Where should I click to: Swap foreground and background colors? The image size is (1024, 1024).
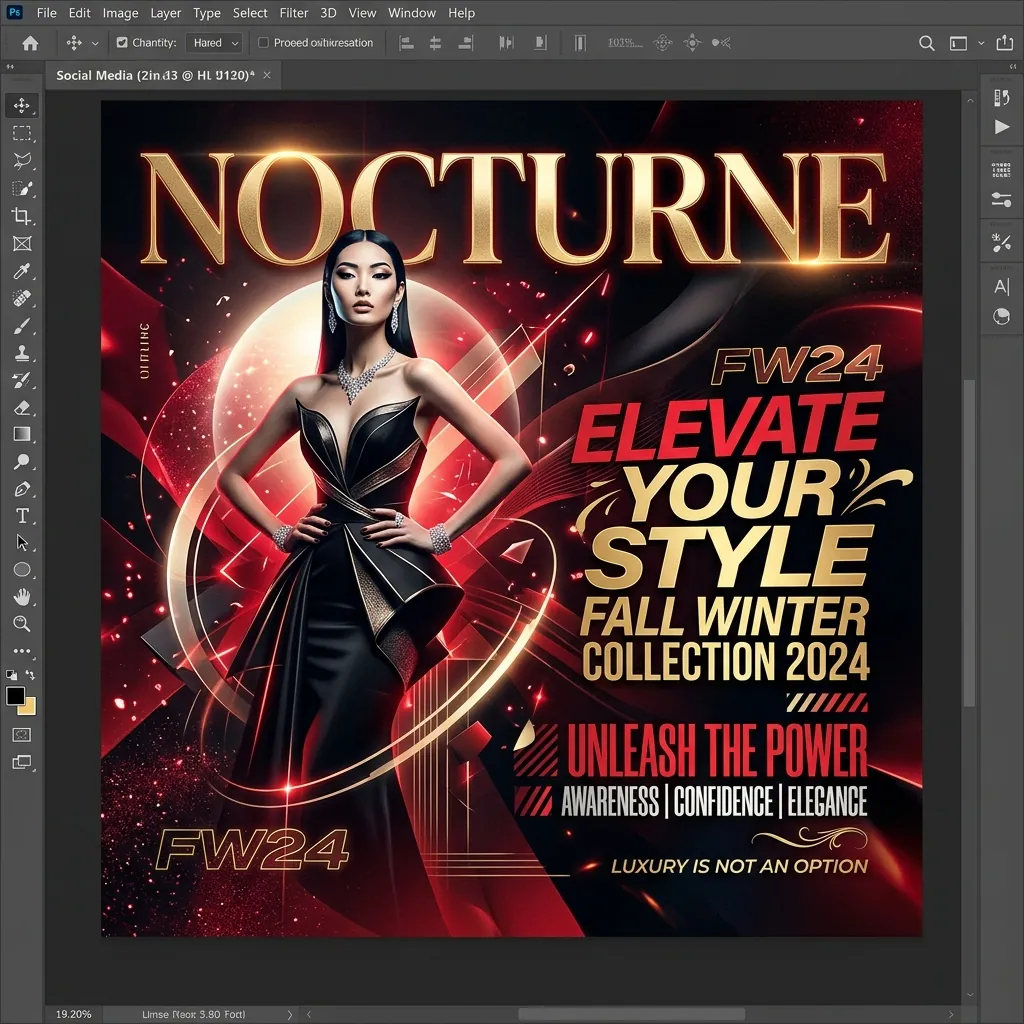30,675
